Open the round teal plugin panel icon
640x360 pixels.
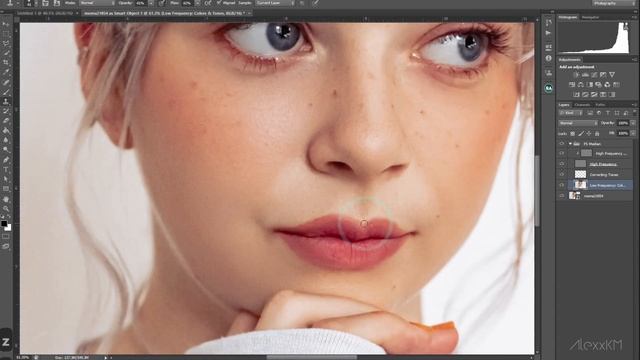click(549, 88)
